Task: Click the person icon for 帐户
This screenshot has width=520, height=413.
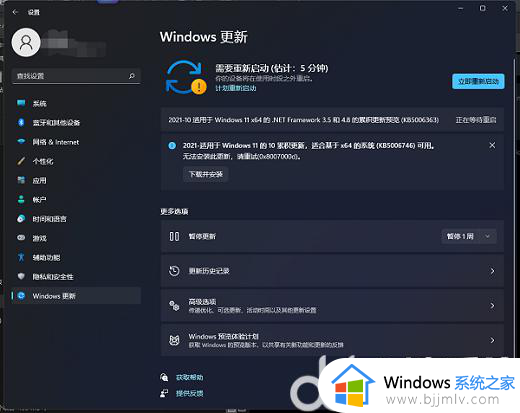Action: [21, 200]
